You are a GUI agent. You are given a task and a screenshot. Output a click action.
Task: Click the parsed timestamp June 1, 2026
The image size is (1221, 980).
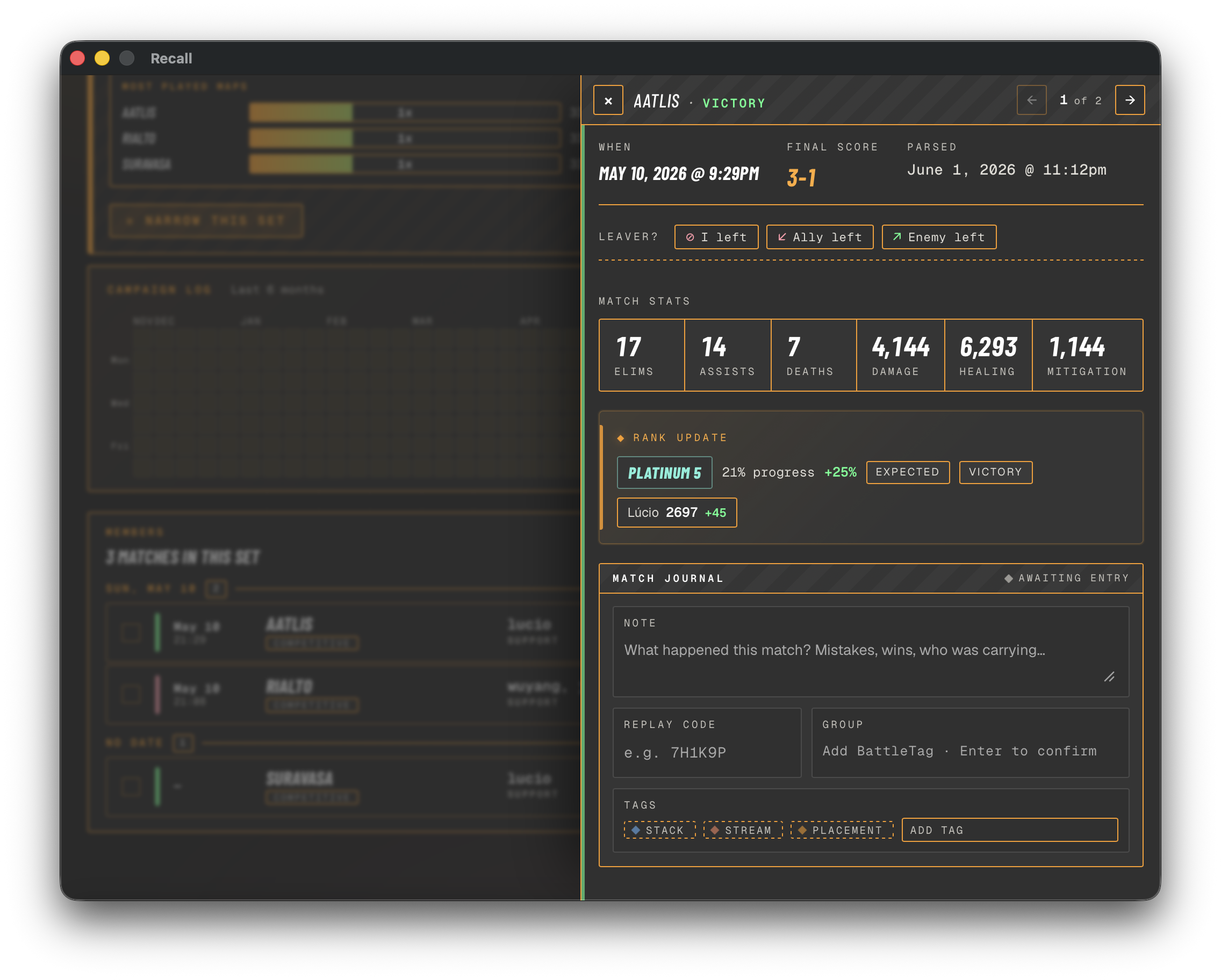coord(1007,170)
